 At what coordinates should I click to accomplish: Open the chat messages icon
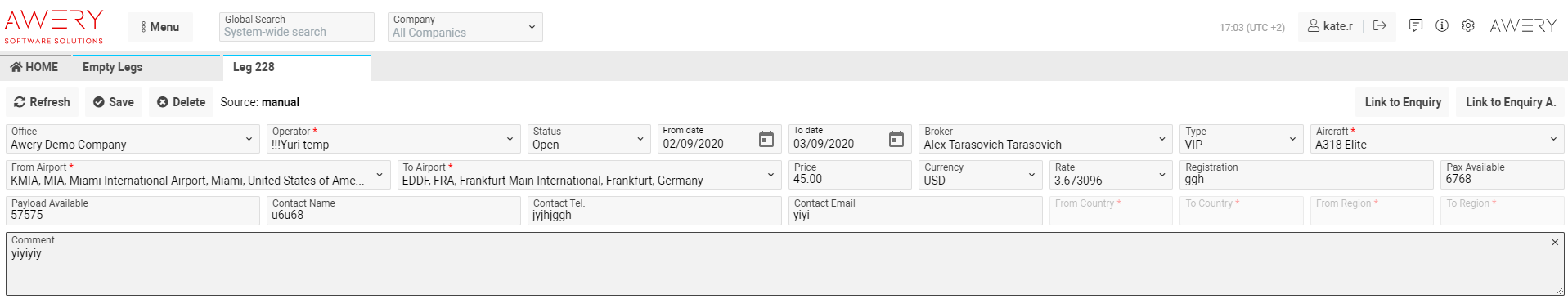pos(1415,25)
